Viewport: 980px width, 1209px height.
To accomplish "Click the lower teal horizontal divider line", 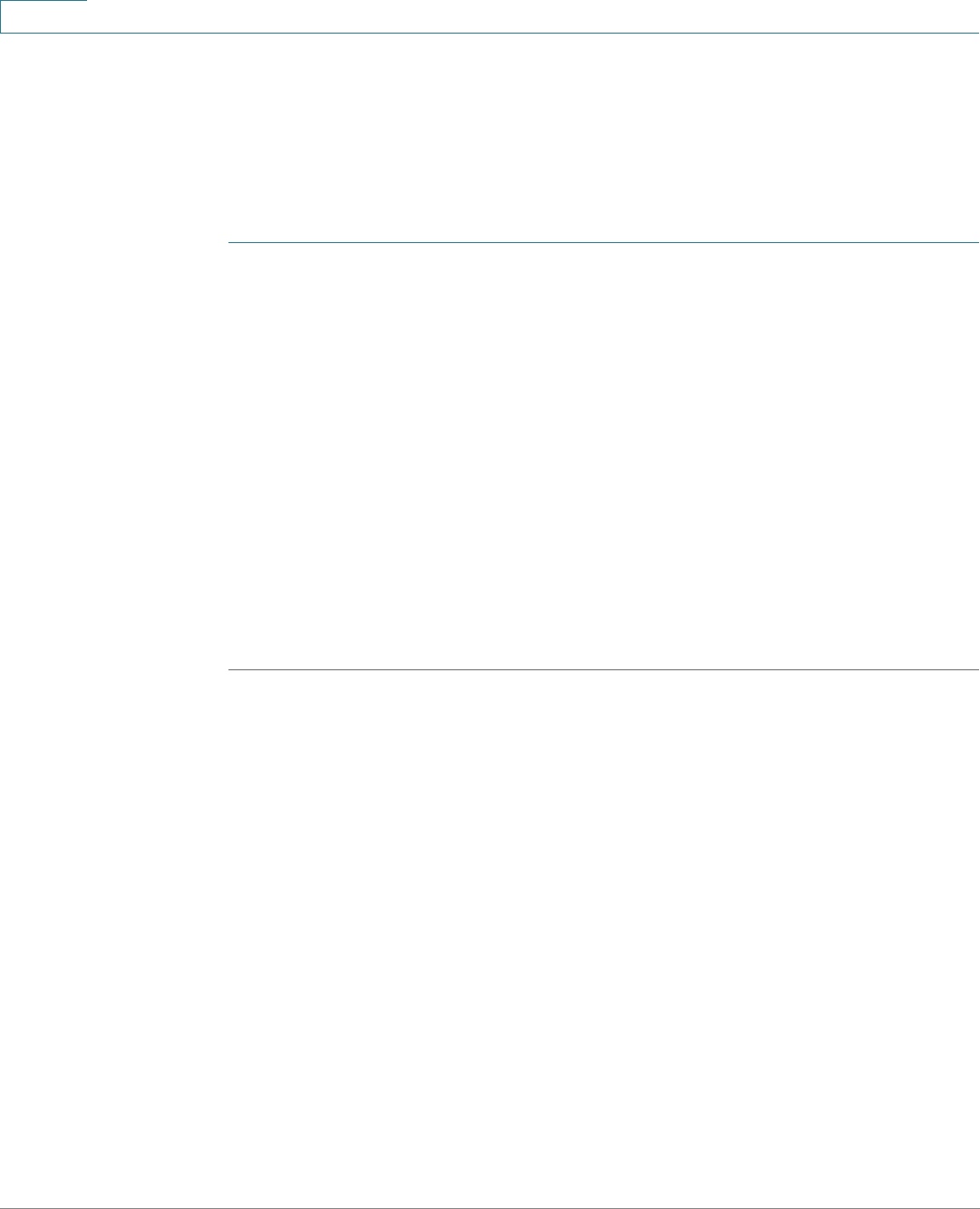I will tap(603, 670).
